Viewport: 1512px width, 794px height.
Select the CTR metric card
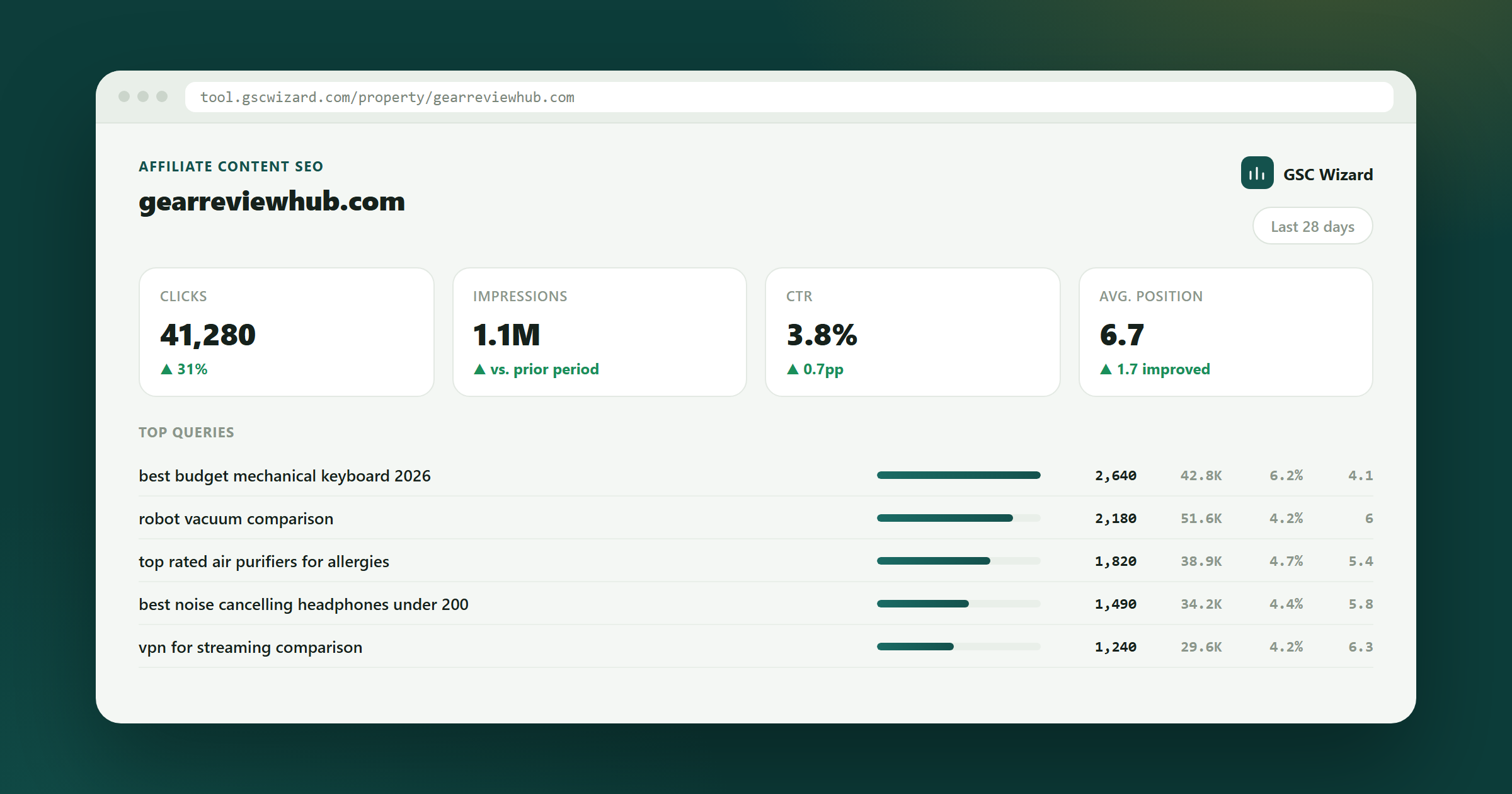[913, 332]
